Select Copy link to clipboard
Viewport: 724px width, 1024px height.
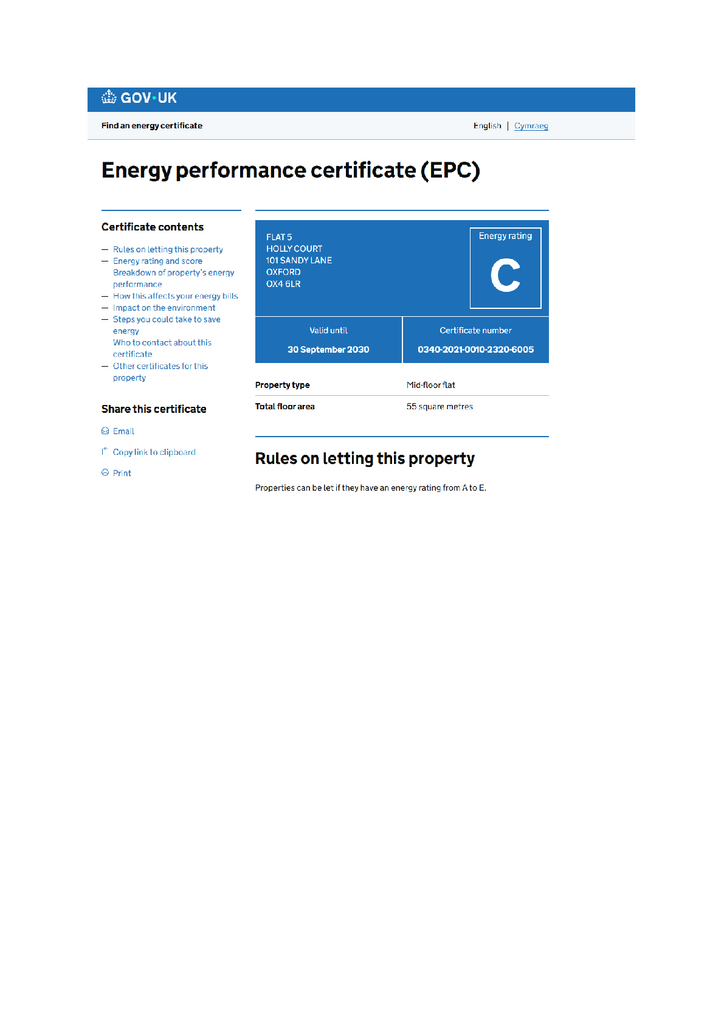pyautogui.click(x=154, y=452)
